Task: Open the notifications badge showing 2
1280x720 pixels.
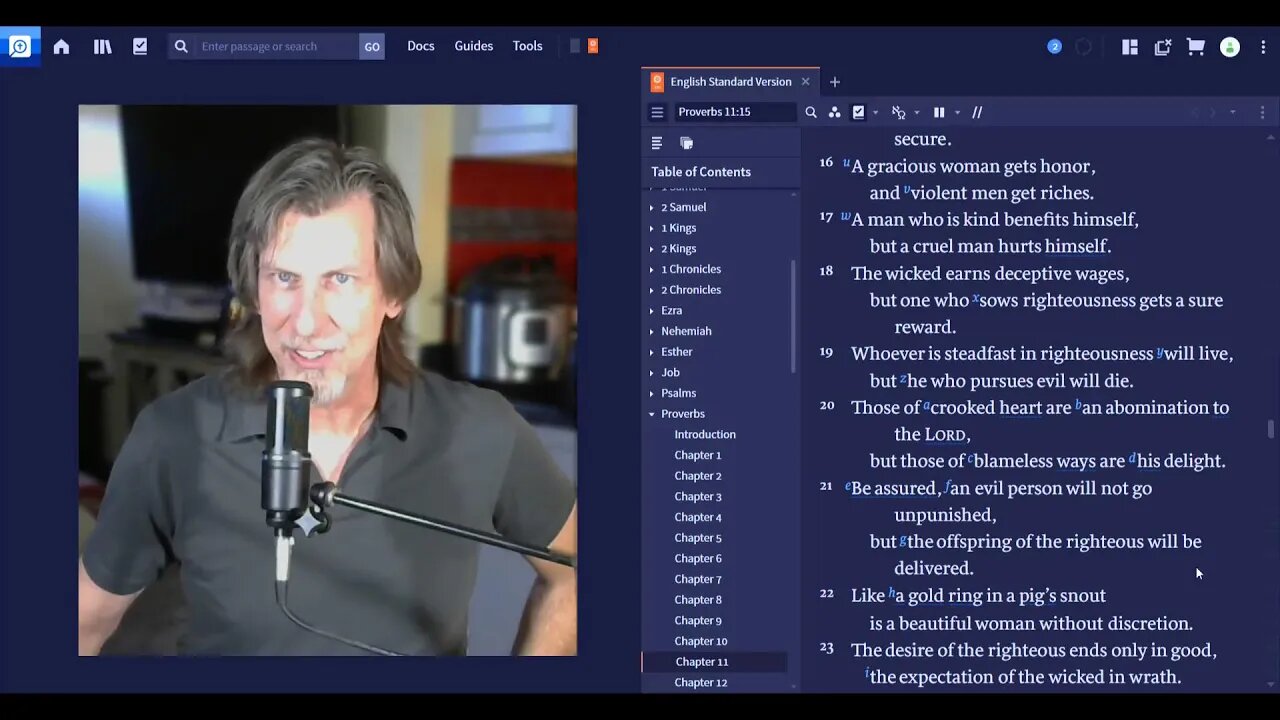Action: (x=1054, y=46)
